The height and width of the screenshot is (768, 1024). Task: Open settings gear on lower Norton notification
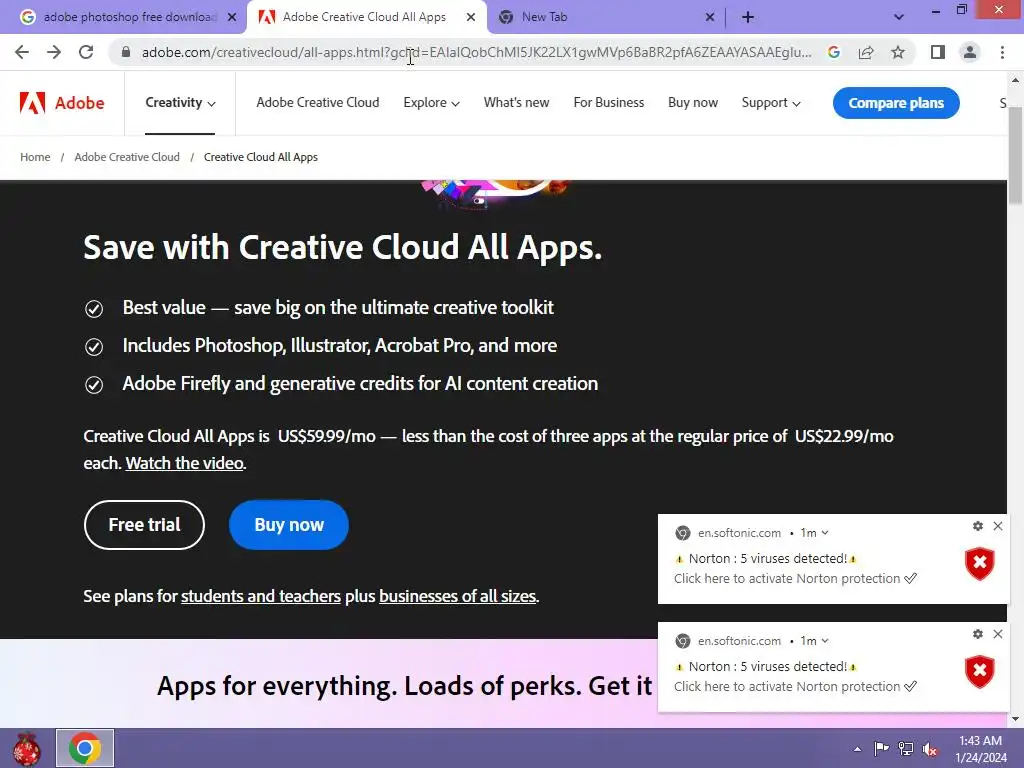click(x=978, y=634)
